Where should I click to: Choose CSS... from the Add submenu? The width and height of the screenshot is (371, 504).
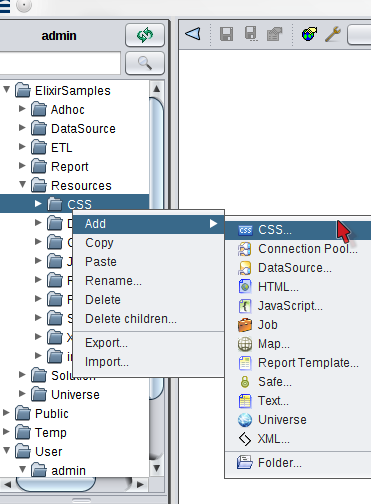(x=298, y=230)
